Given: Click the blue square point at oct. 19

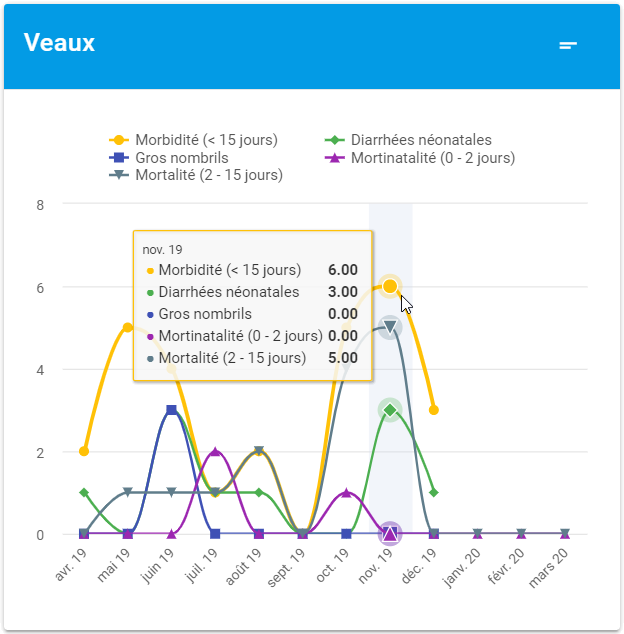Looking at the screenshot, I should coord(346,534).
